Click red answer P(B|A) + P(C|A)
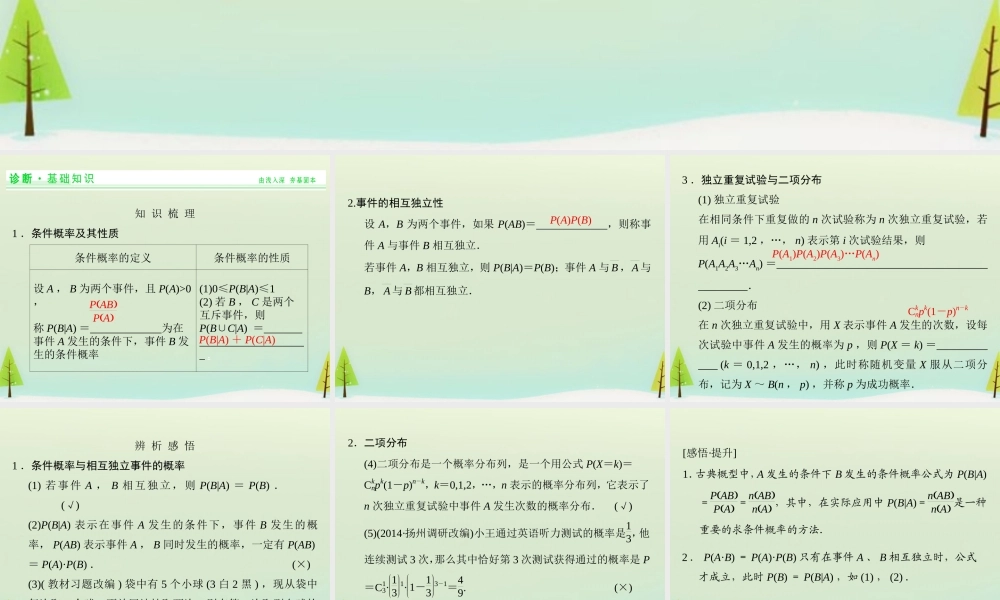Screen dimensions: 1000x600 pyautogui.click(x=237, y=340)
